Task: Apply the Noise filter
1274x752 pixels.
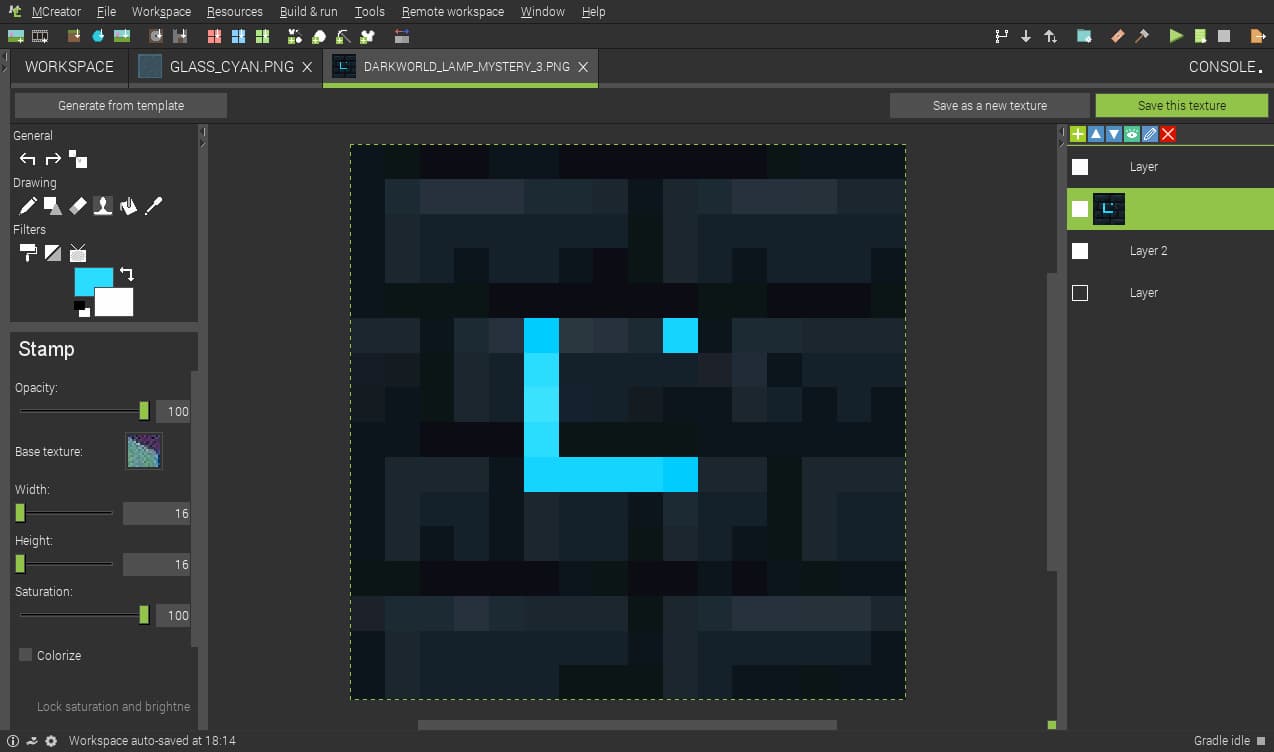Action: coord(78,252)
